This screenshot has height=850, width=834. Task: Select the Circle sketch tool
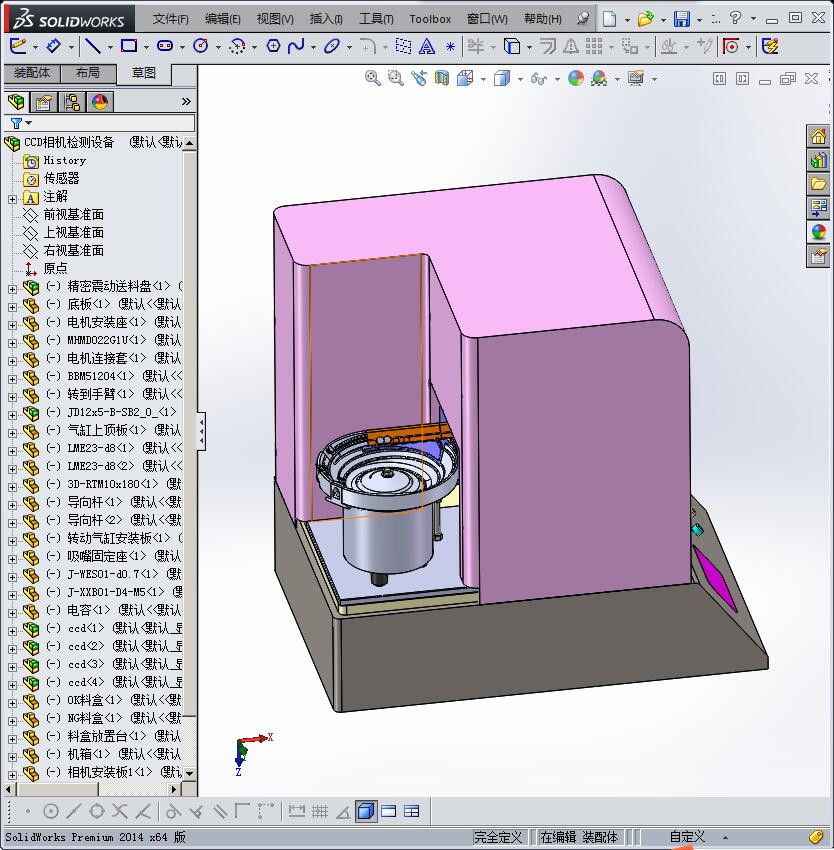201,46
